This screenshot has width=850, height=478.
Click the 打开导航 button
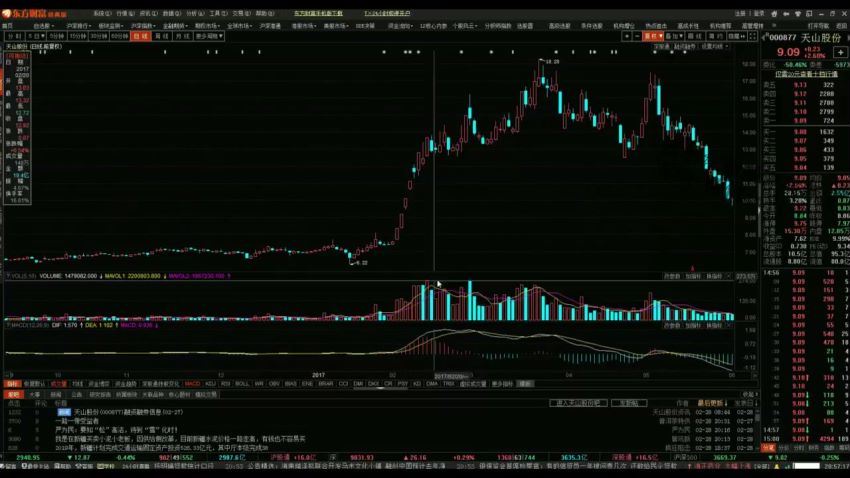point(818,26)
